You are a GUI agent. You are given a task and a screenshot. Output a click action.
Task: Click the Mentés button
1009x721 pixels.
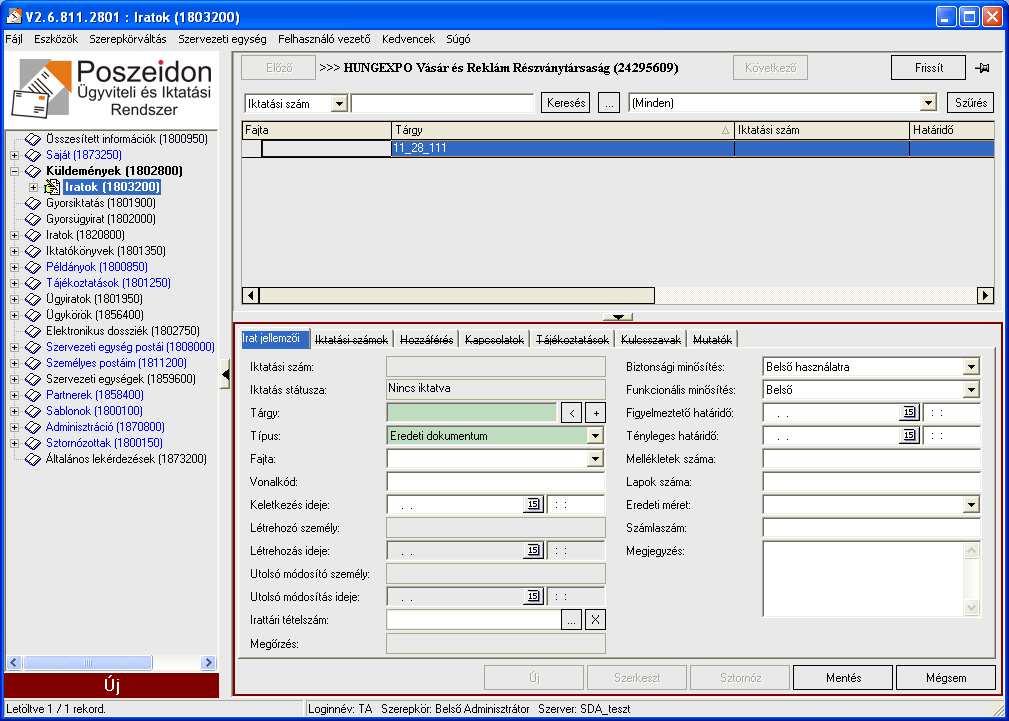click(x=843, y=678)
